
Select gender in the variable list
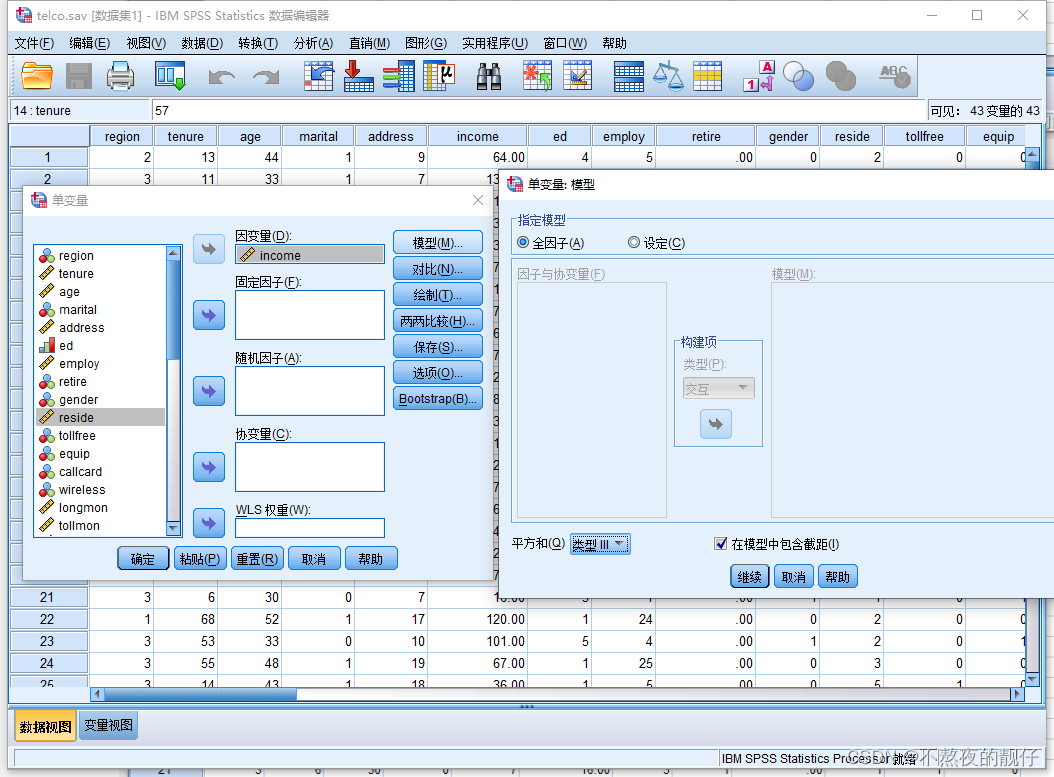pyautogui.click(x=100, y=399)
